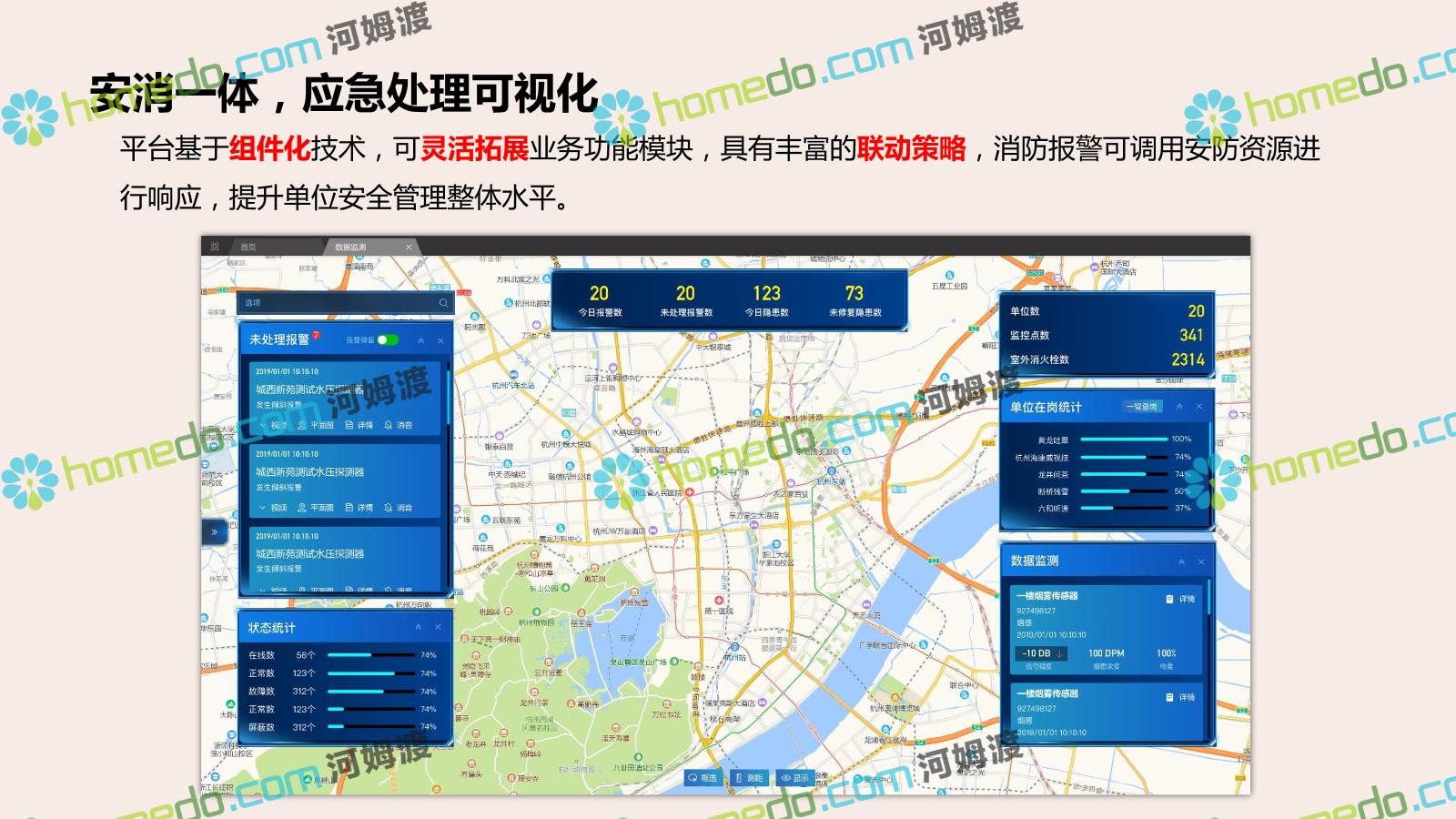View the red badge on 未处理报警
This screenshot has width=1456, height=819.
(x=316, y=335)
